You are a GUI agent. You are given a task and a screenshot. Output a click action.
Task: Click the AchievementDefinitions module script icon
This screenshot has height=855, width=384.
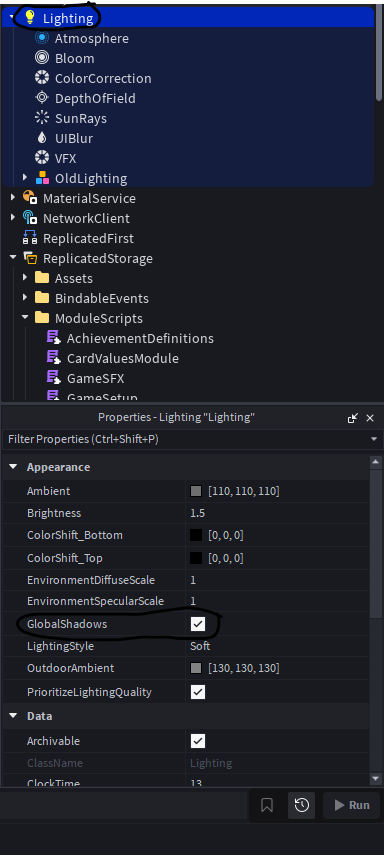coord(53,339)
